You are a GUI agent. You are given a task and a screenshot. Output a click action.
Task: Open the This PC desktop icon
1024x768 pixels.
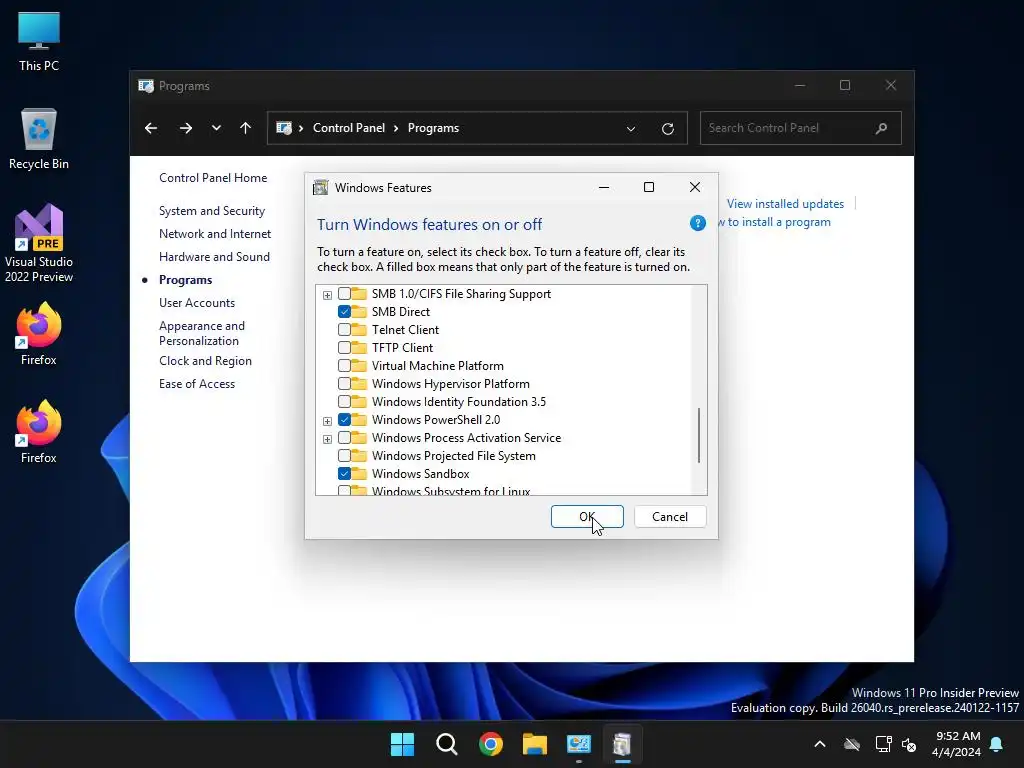(x=39, y=42)
